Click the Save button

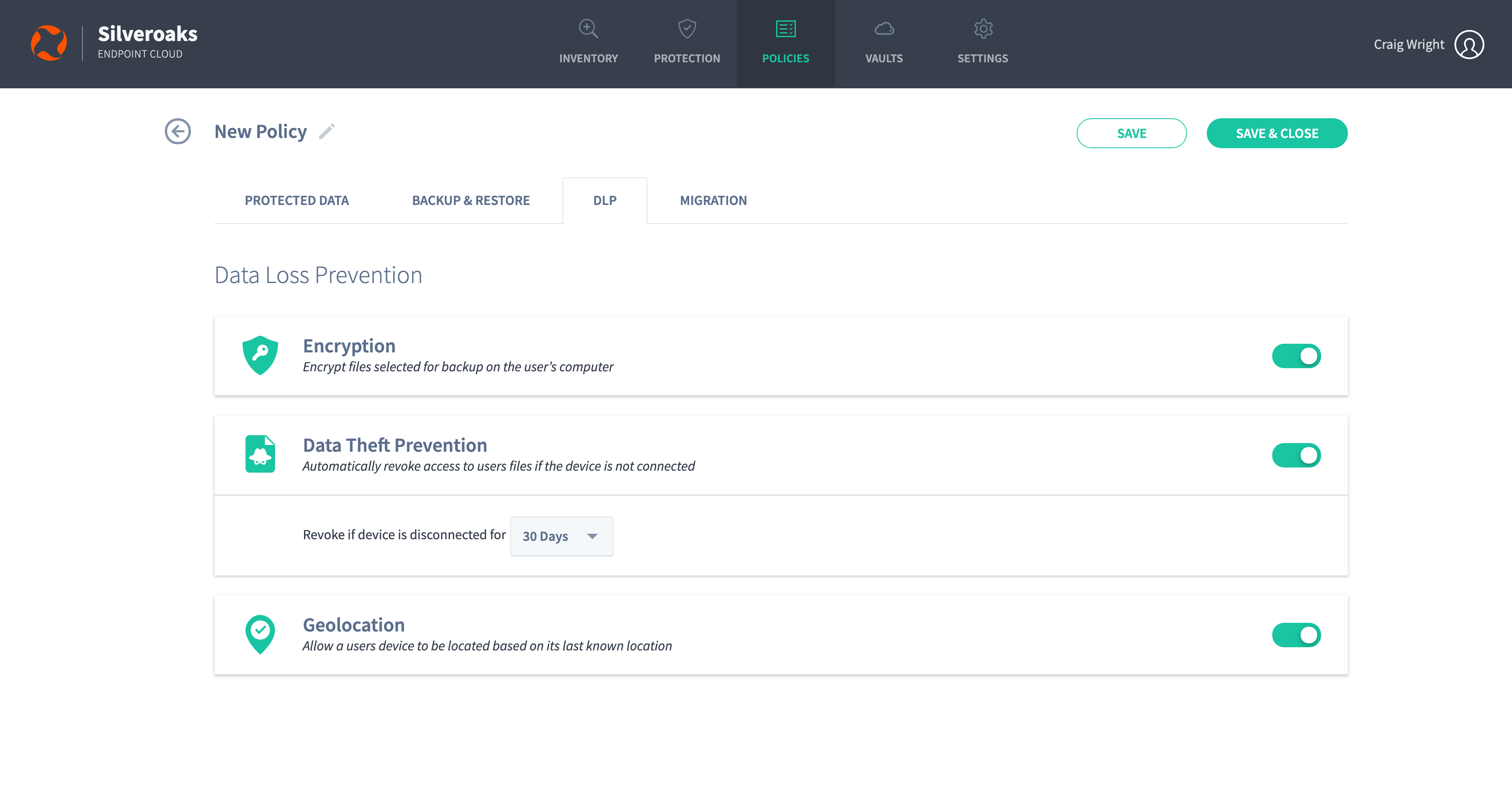pyautogui.click(x=1131, y=133)
